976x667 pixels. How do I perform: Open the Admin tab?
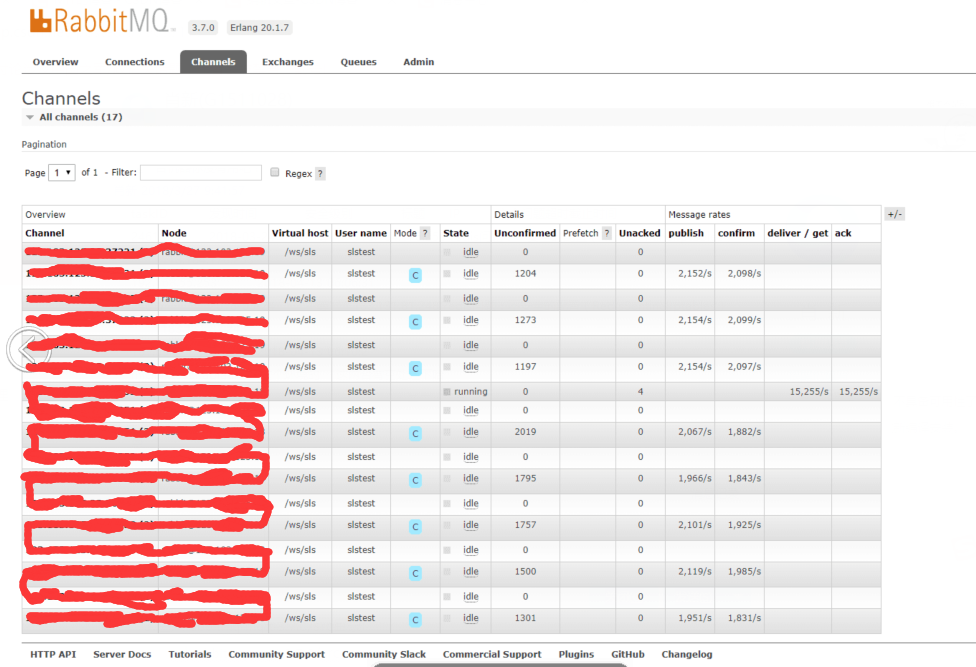pos(418,62)
